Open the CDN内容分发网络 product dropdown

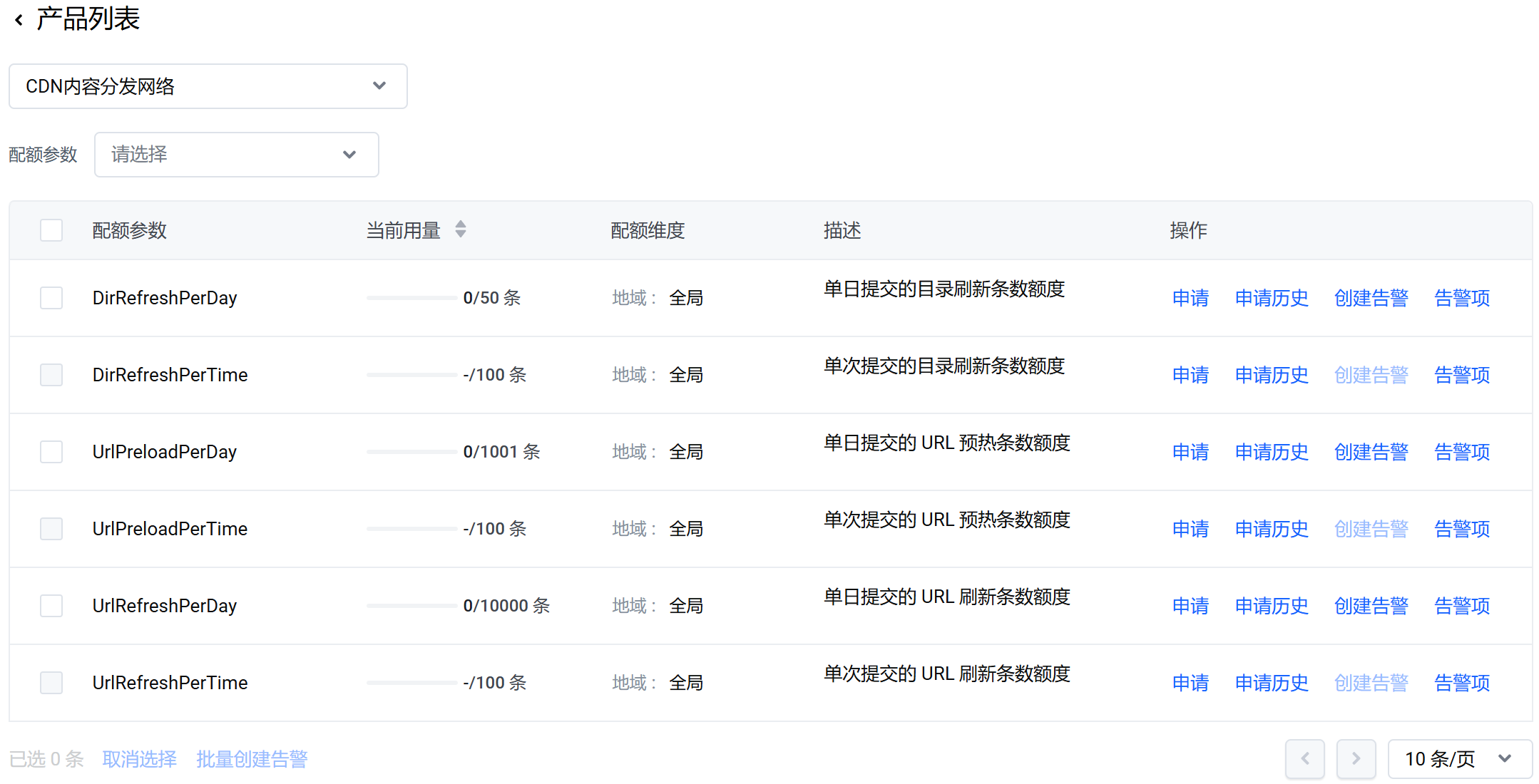click(208, 86)
